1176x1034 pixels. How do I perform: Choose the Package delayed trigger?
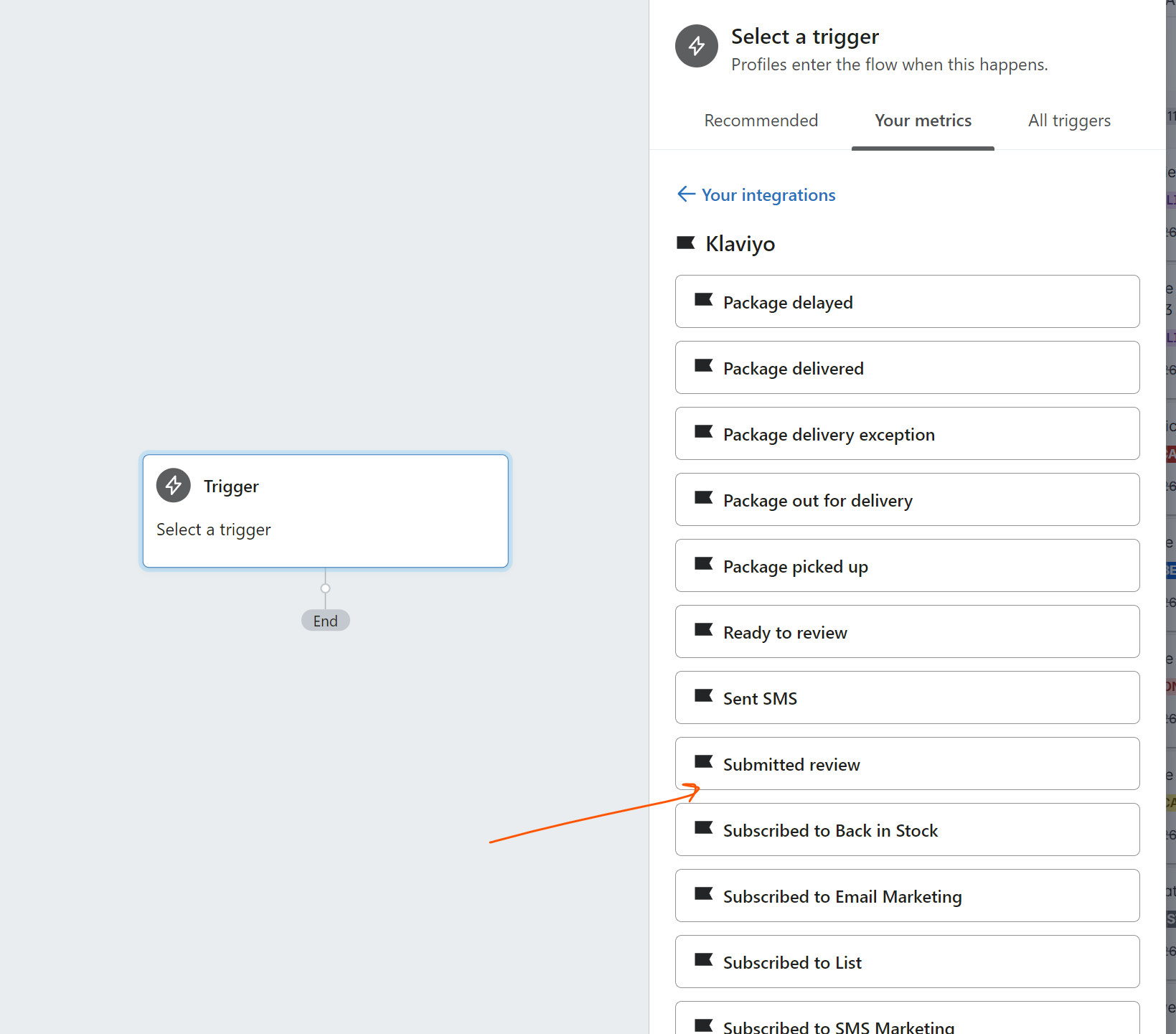click(907, 301)
